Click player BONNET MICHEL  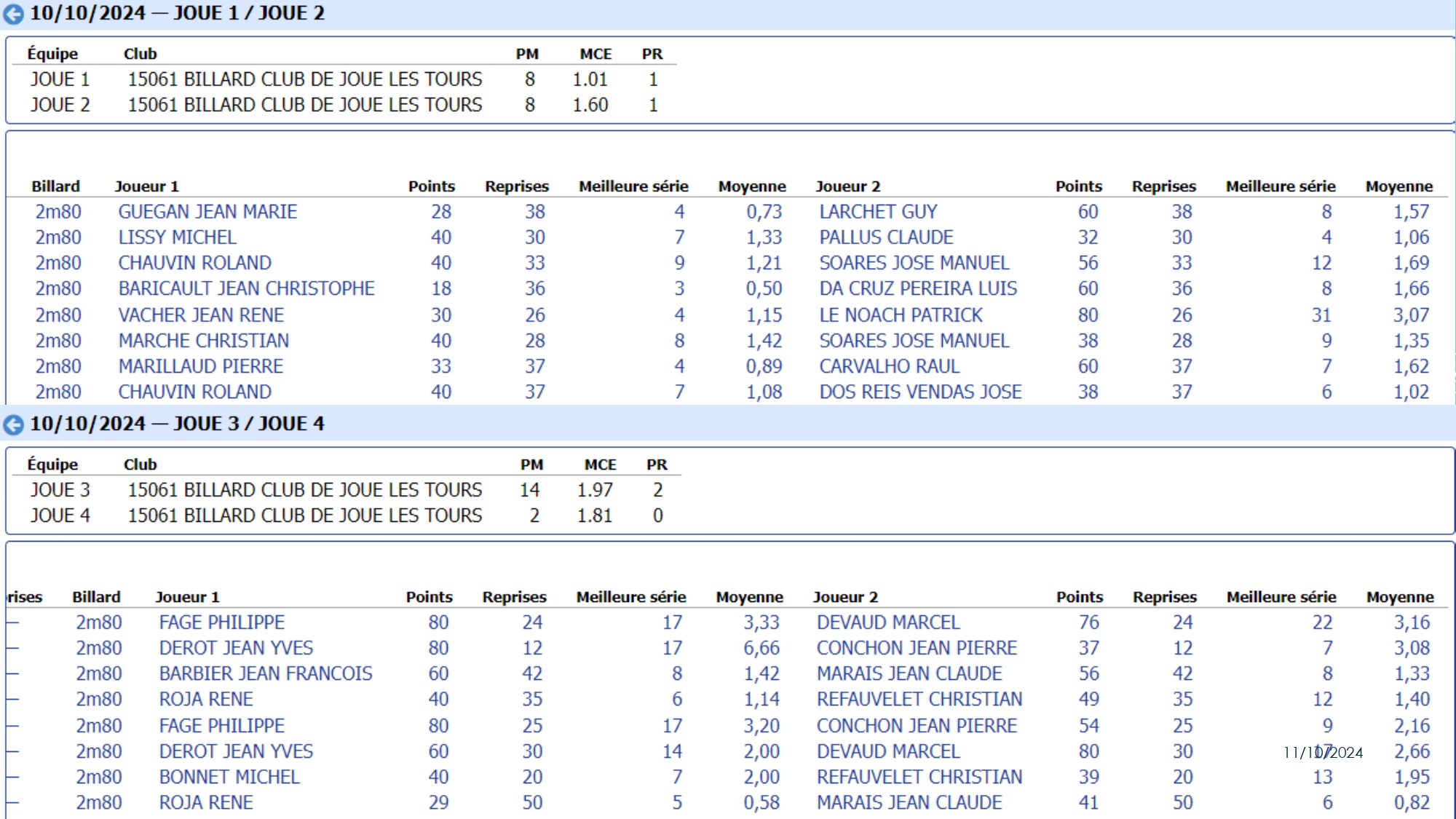tap(229, 777)
